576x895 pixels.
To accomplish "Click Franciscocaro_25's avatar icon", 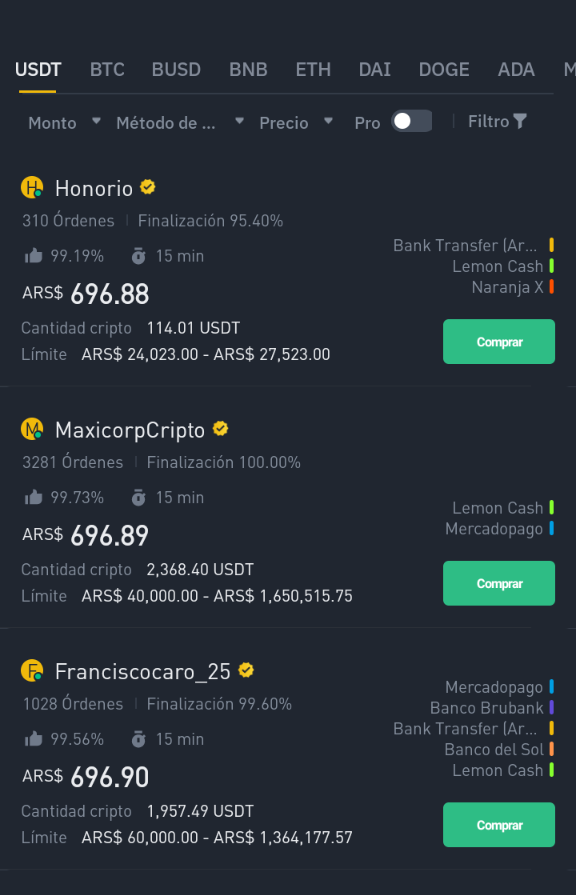I will click(x=32, y=670).
